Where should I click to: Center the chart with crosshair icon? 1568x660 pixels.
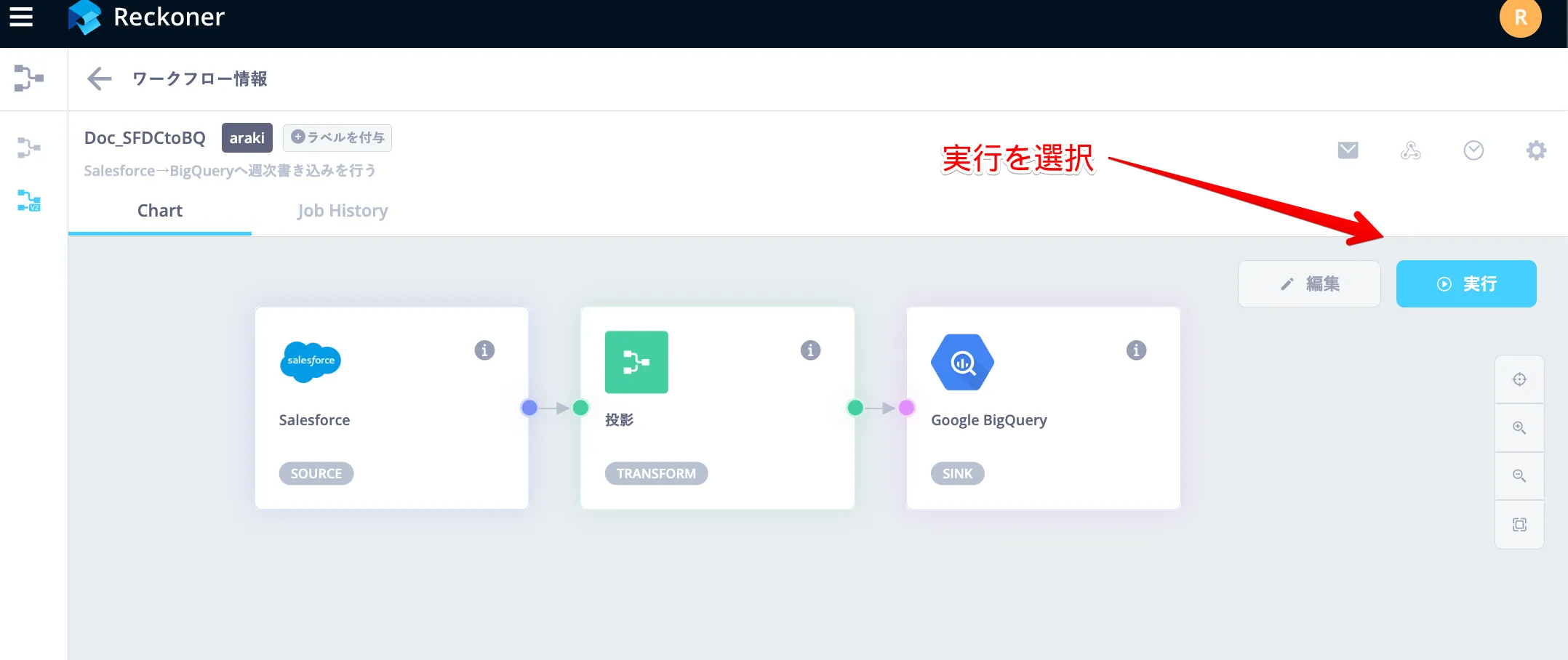(1519, 379)
